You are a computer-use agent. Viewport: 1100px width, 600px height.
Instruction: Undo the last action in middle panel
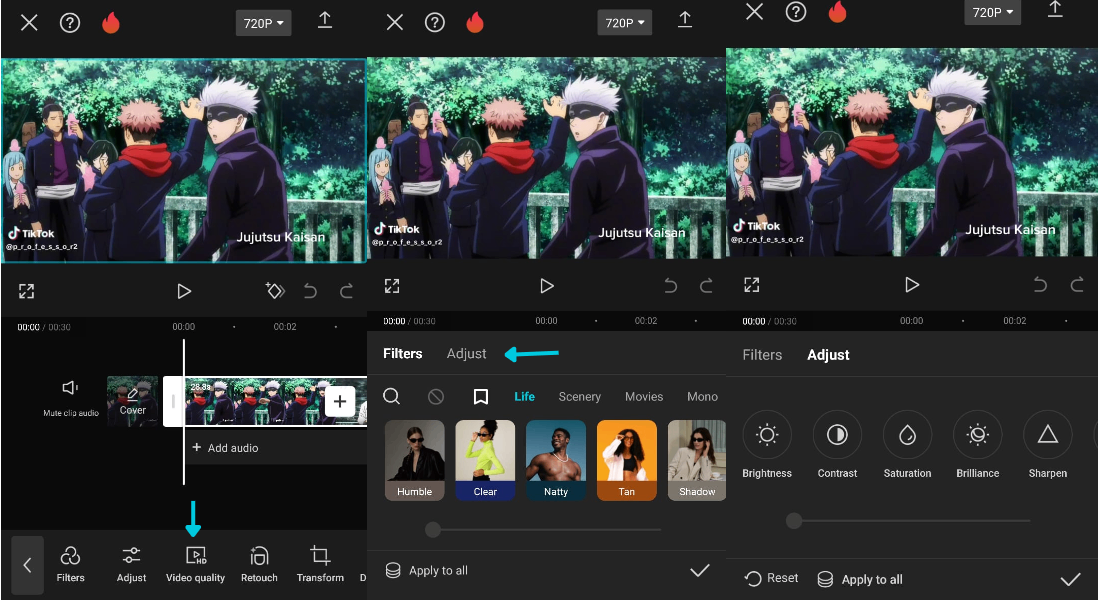[671, 286]
